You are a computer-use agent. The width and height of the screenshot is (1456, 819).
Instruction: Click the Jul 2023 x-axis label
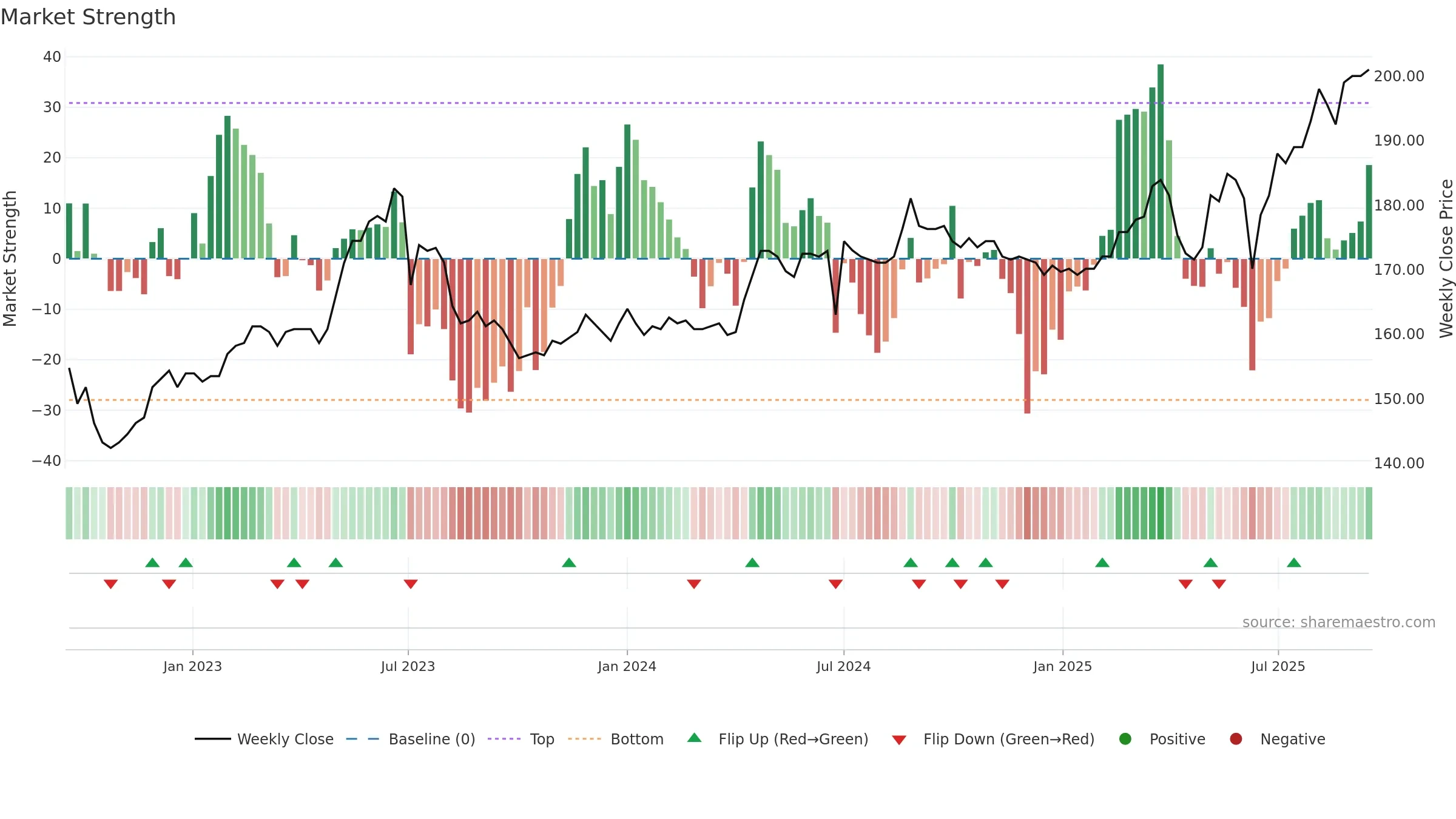point(408,667)
